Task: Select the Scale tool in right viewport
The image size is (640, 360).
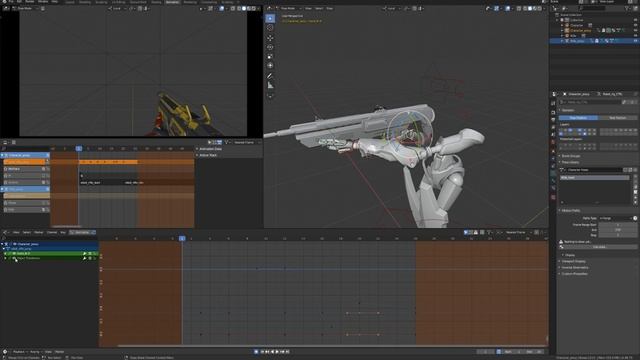Action: tap(270, 56)
